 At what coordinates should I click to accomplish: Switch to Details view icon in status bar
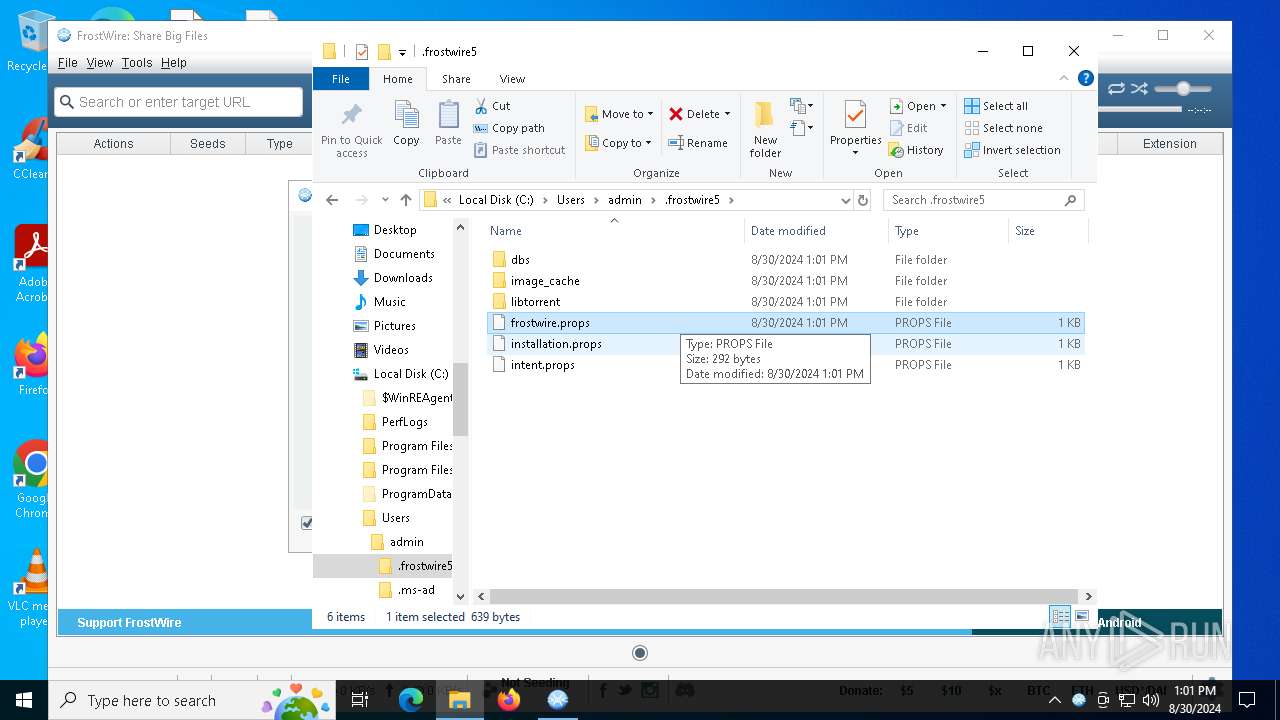tap(1060, 617)
